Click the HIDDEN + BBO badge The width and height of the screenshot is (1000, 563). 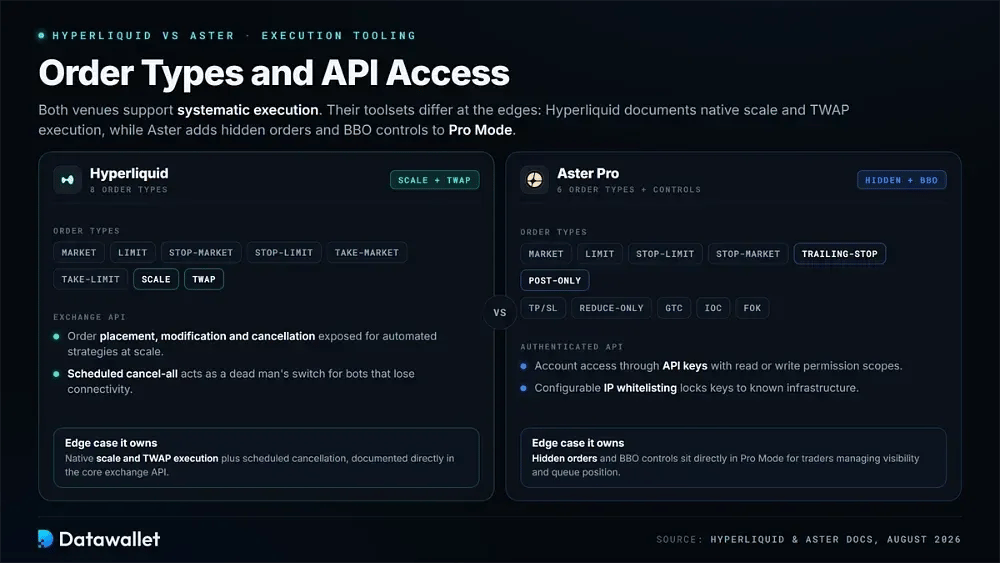[901, 180]
